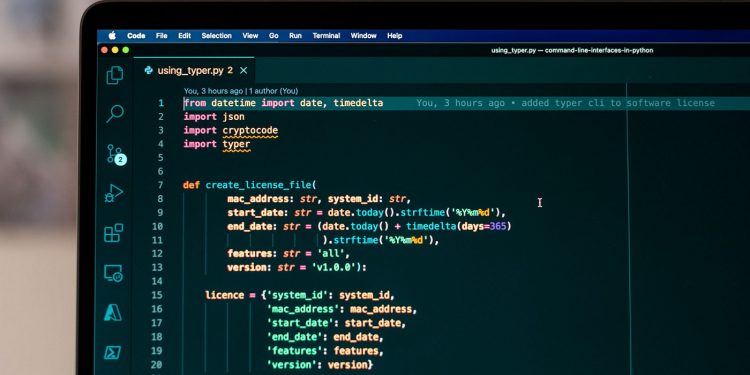Image resolution: width=750 pixels, height=375 pixels.
Task: Open the Terminal menu
Action: click(x=326, y=35)
